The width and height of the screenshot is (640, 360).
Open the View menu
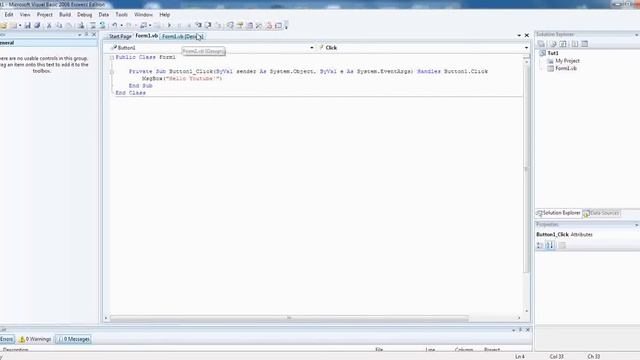coord(25,15)
